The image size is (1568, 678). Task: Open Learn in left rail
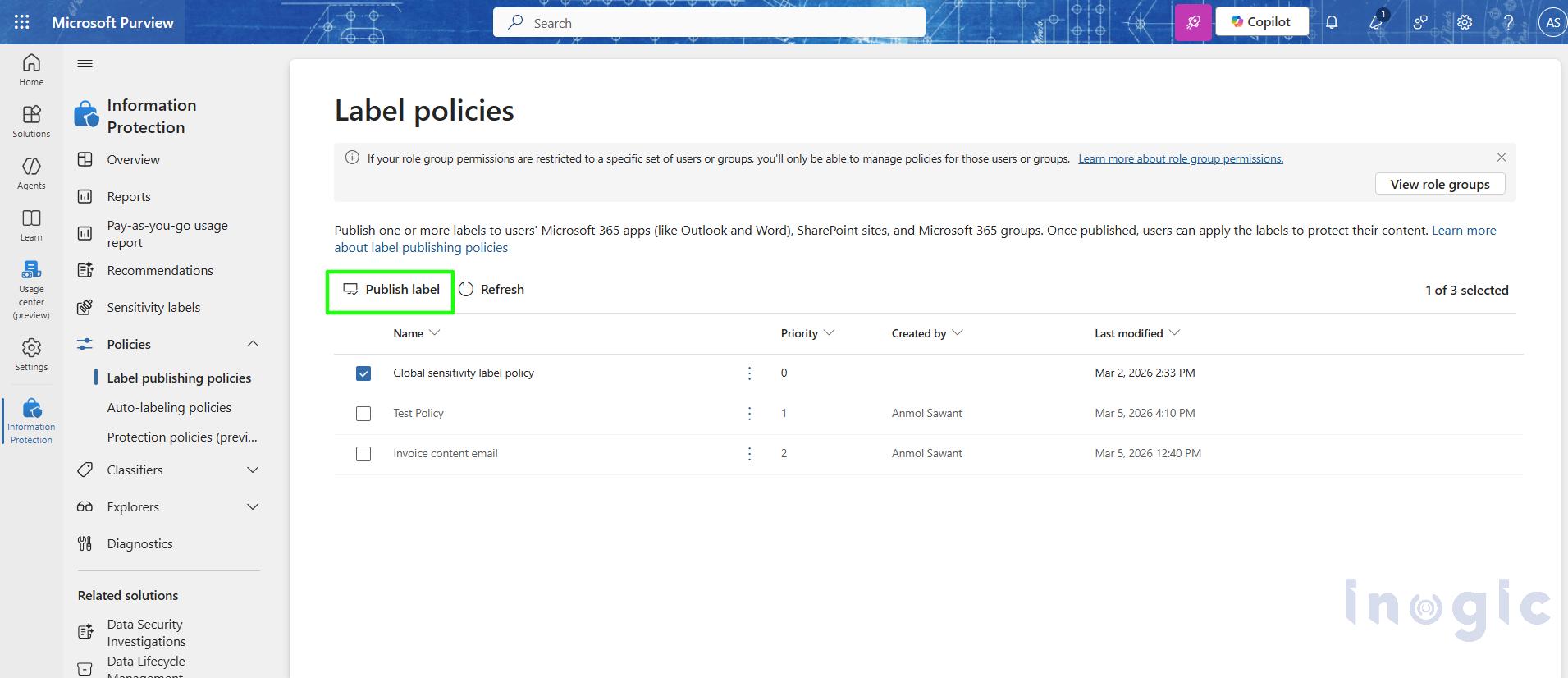coord(31,225)
